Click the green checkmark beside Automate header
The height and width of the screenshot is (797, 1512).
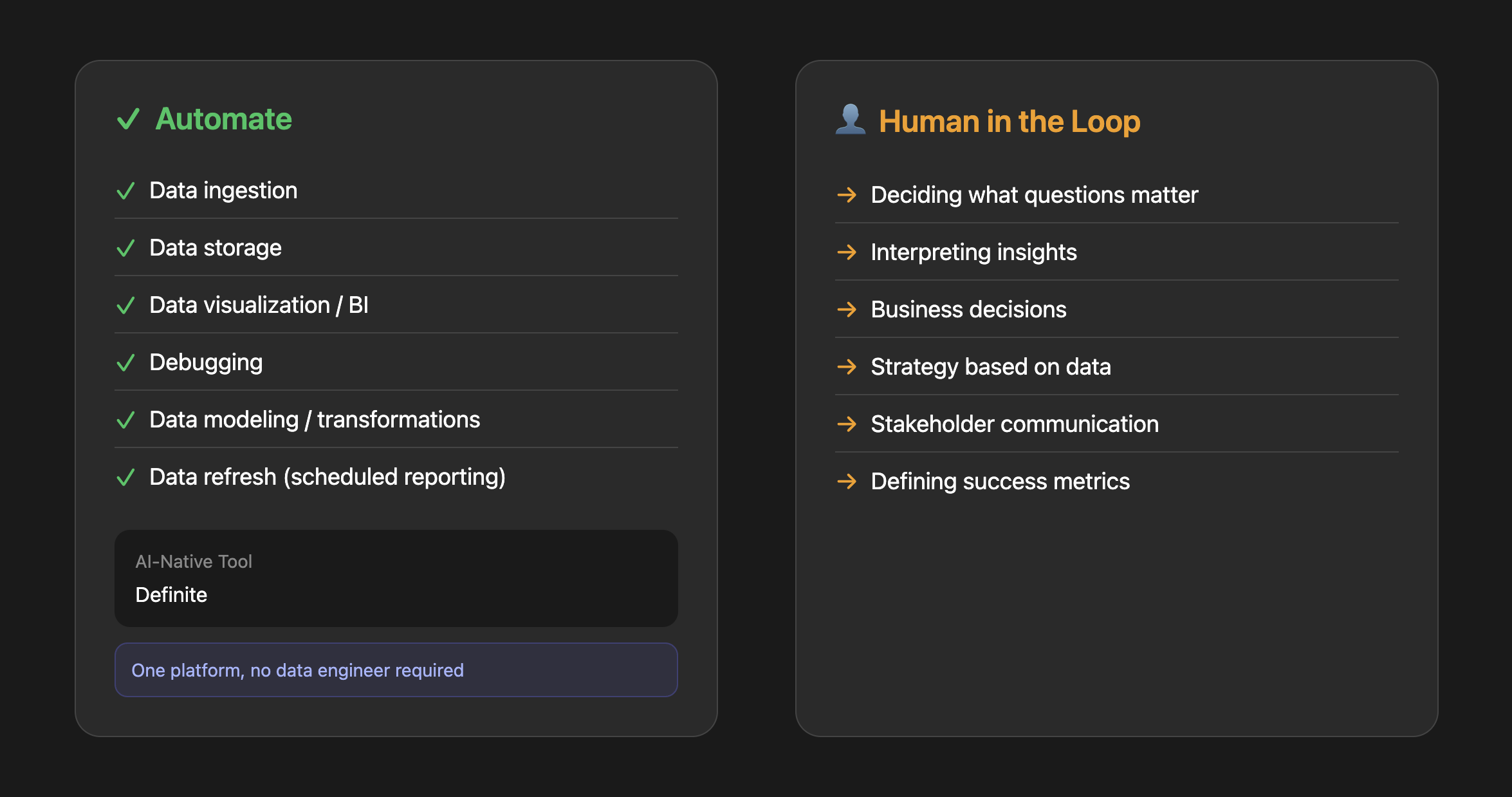(128, 119)
